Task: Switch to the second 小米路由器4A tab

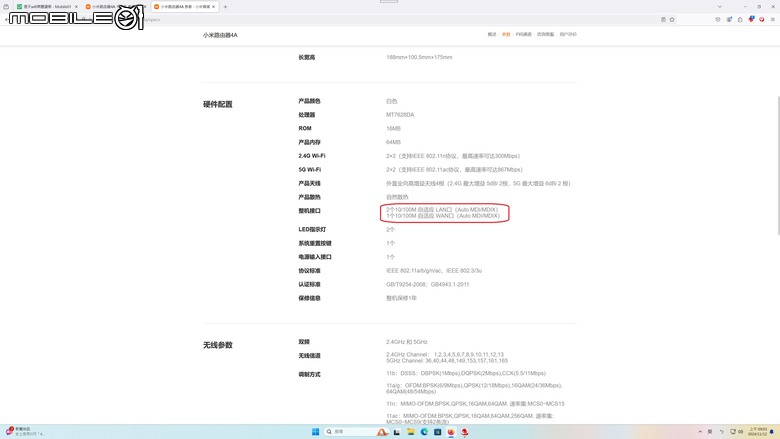Action: pyautogui.click(x=114, y=6)
